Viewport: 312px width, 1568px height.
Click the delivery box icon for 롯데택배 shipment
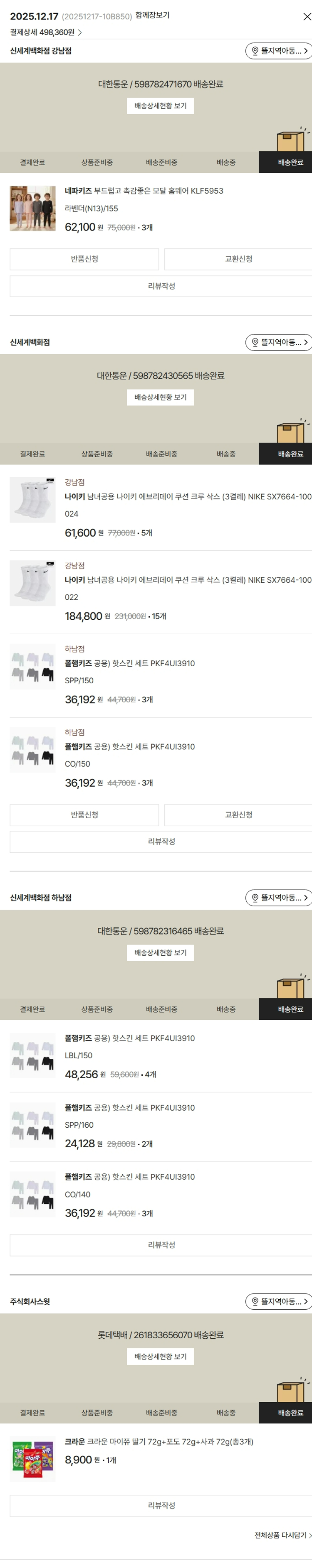(290, 1391)
